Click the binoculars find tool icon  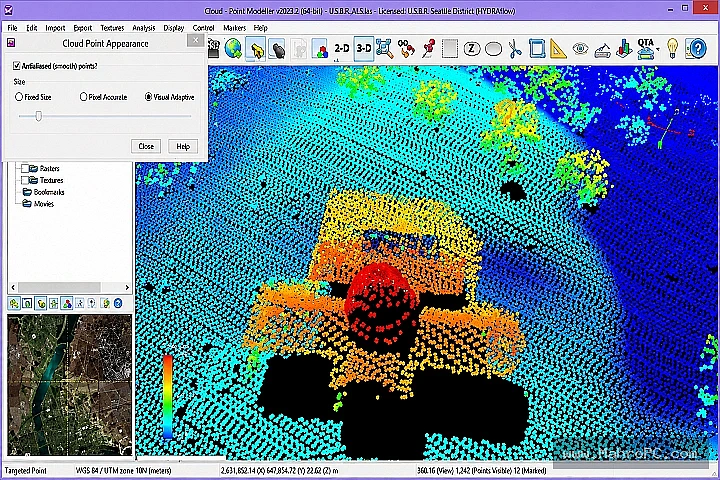click(x=406, y=48)
